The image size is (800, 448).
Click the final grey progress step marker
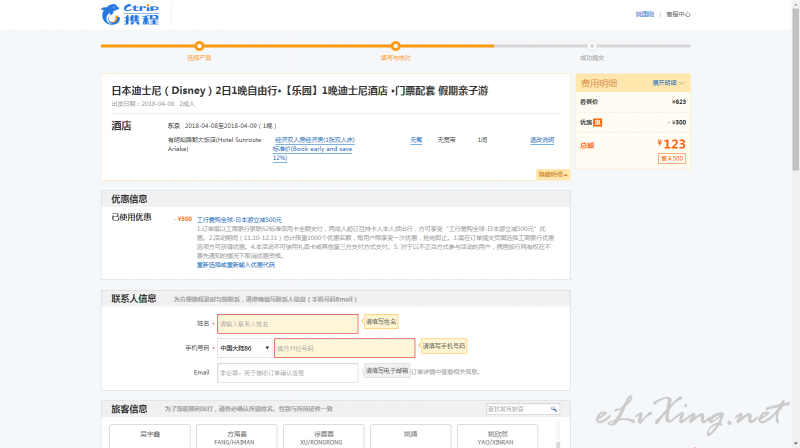pyautogui.click(x=592, y=46)
